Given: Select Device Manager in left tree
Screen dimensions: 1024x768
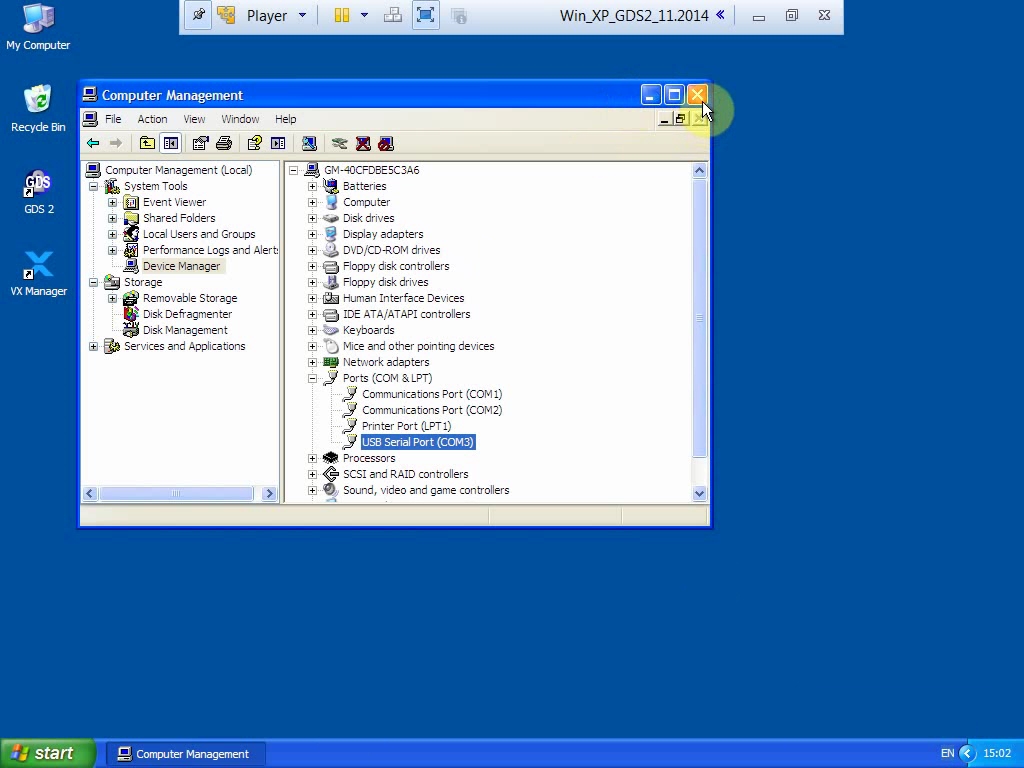Looking at the screenshot, I should [182, 266].
